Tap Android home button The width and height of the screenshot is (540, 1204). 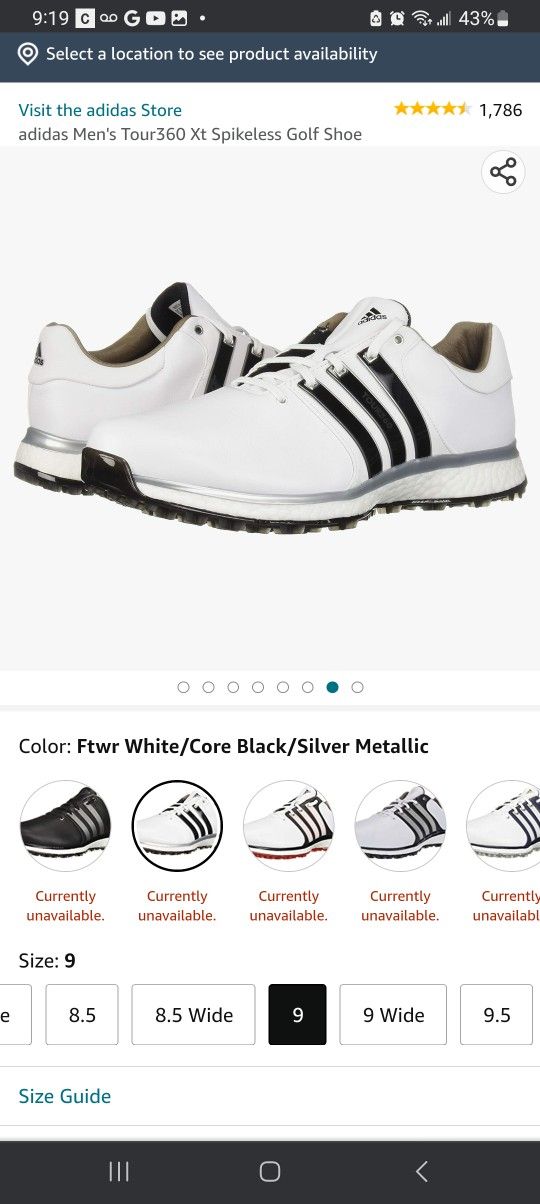click(x=270, y=1172)
